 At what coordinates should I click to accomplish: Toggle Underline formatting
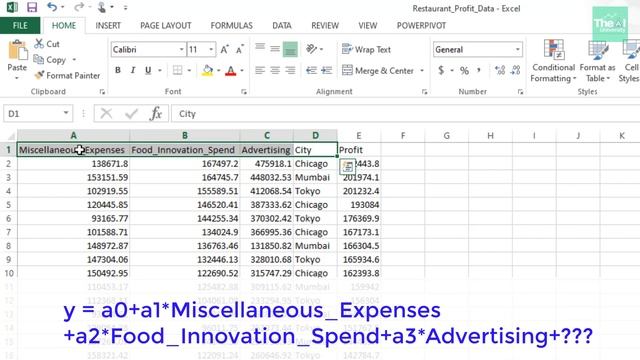point(148,70)
